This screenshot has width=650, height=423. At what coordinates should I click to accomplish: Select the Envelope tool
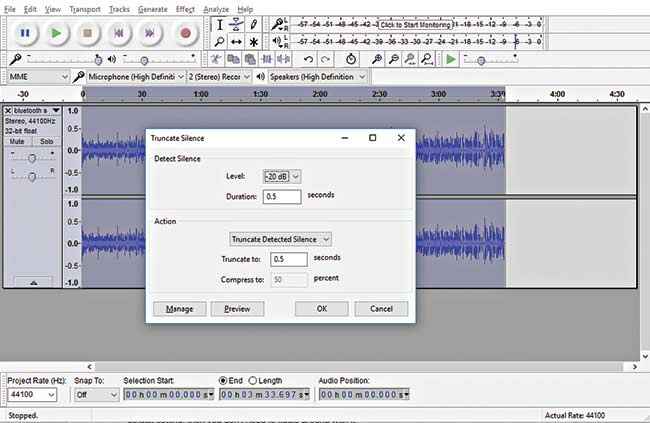[x=236, y=25]
